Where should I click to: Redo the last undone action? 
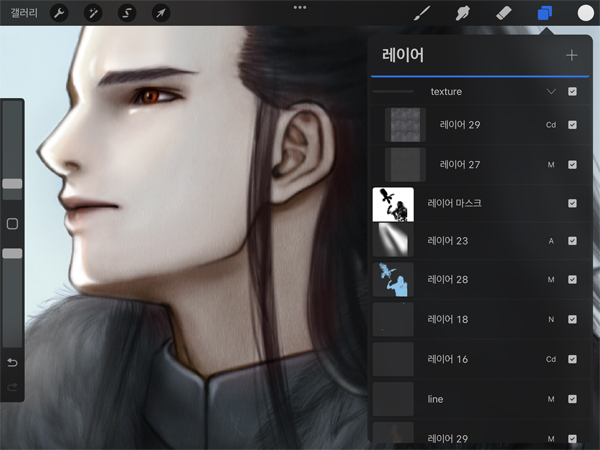coord(12,387)
